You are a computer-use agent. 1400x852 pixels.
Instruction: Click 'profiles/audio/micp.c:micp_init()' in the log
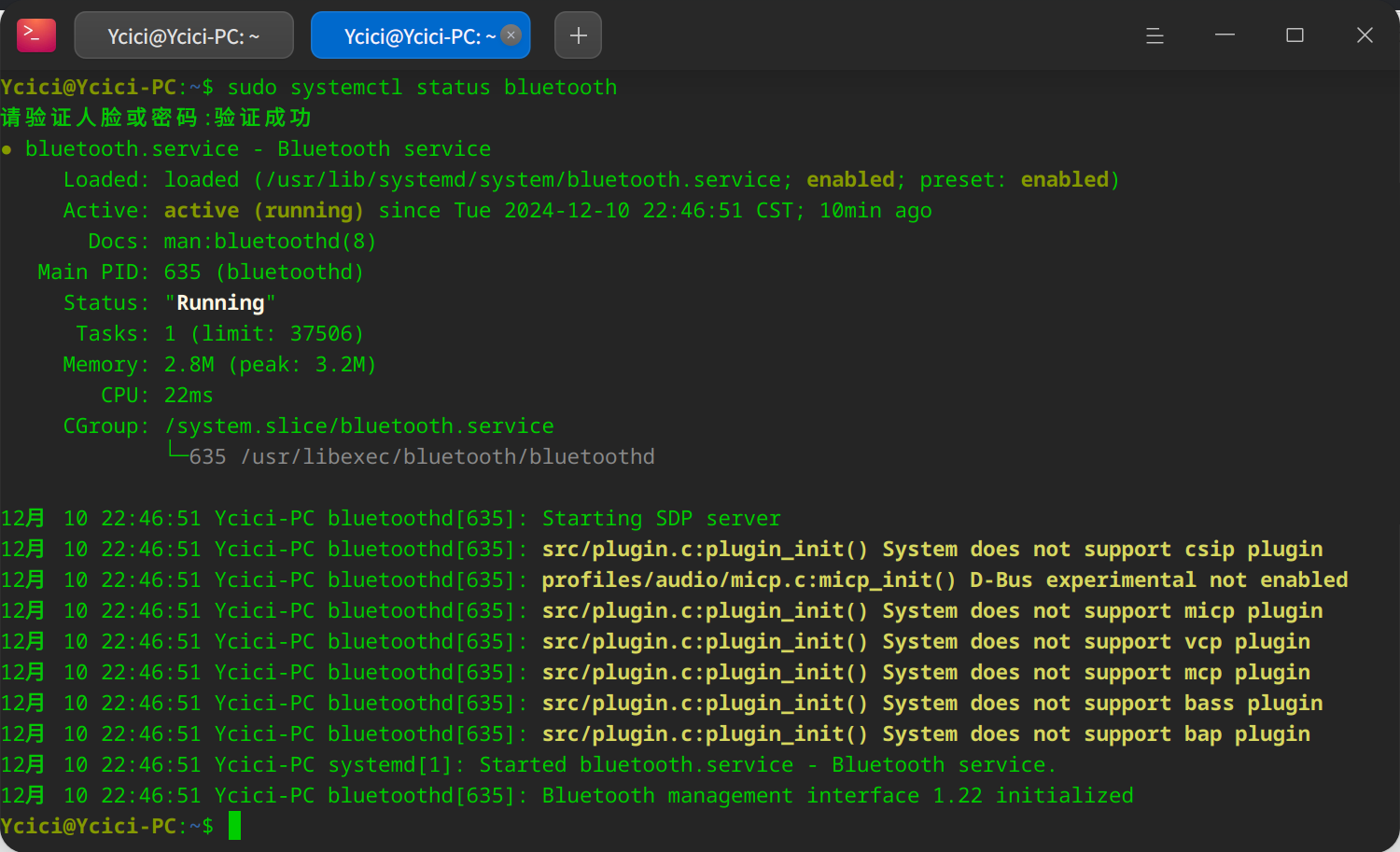(749, 580)
